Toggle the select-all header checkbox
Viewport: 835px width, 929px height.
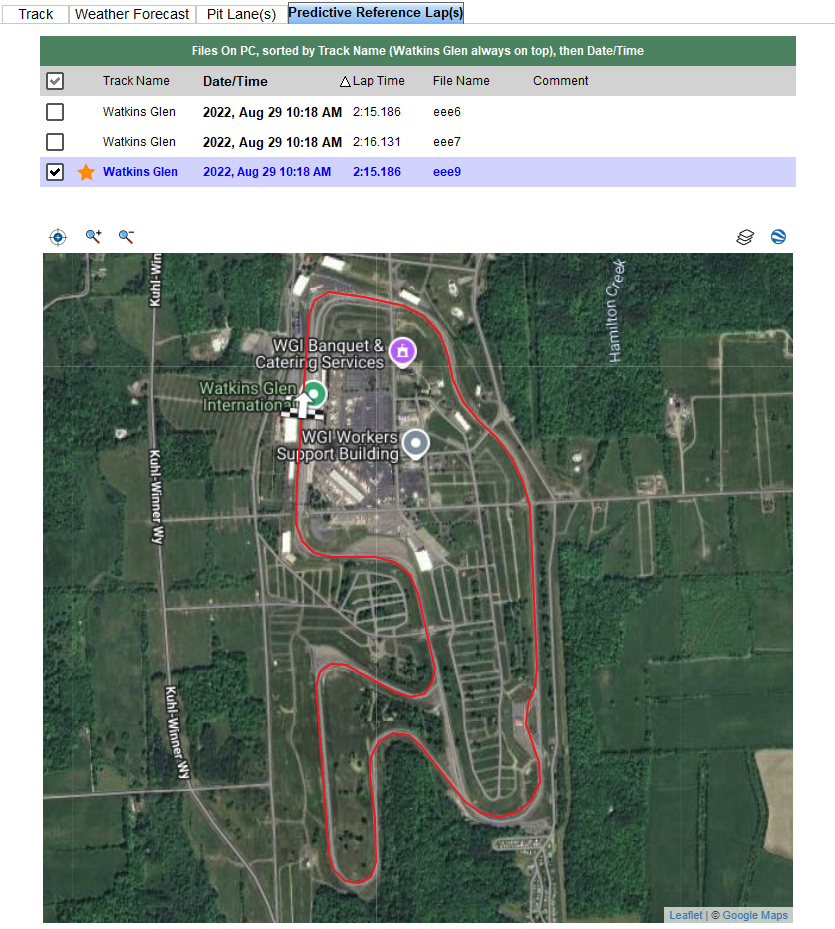pos(55,81)
